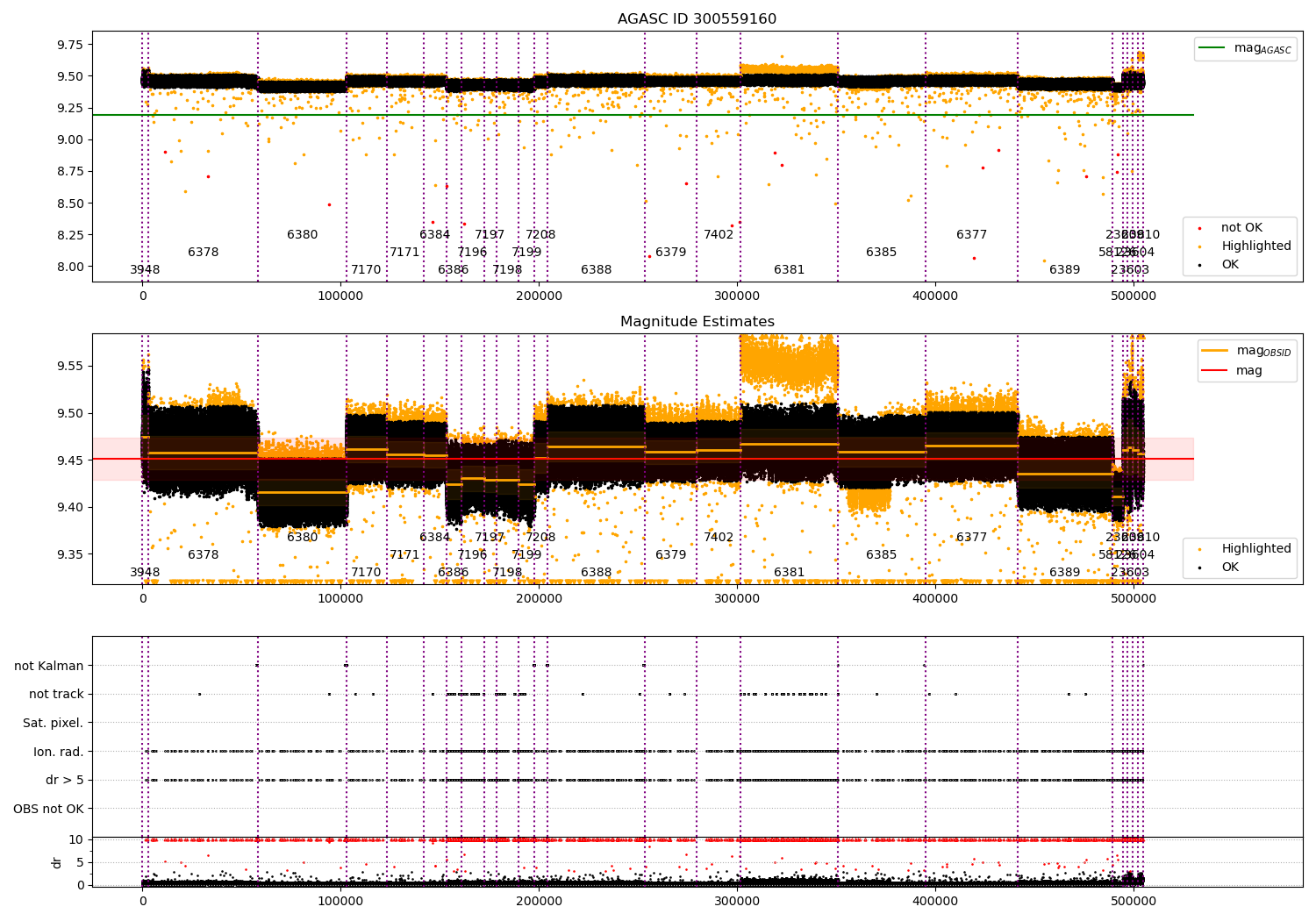The height and width of the screenshot is (921, 1316).
Task: Click the 5 tick on the dr axis
Action: point(80,862)
